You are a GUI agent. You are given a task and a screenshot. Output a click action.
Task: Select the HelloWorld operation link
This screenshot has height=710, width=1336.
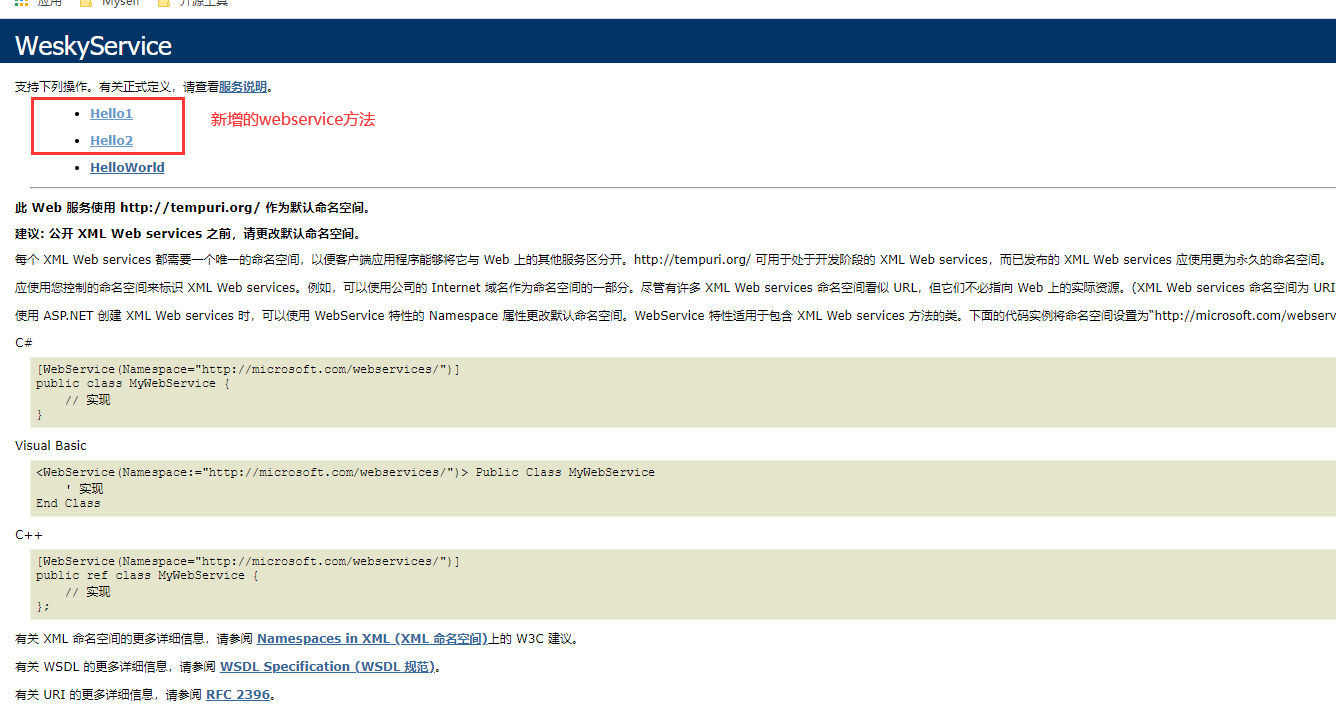pos(127,167)
